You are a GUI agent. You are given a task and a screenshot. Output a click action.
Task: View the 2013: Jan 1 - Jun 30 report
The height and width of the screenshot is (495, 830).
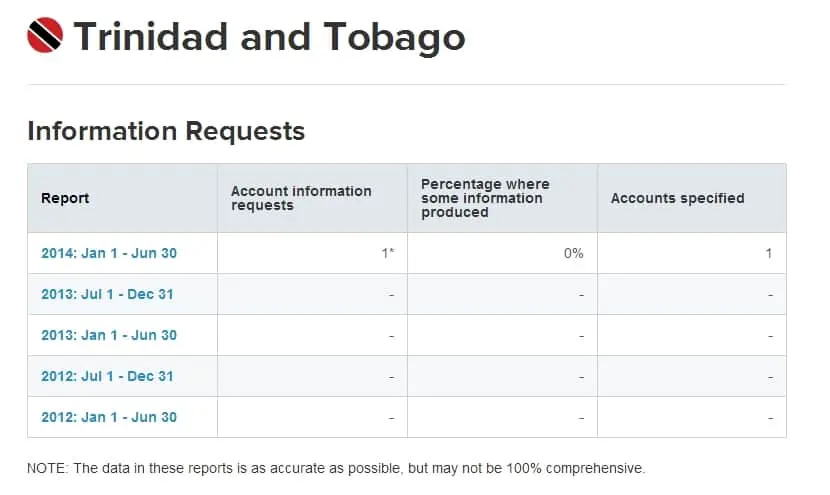(x=109, y=335)
